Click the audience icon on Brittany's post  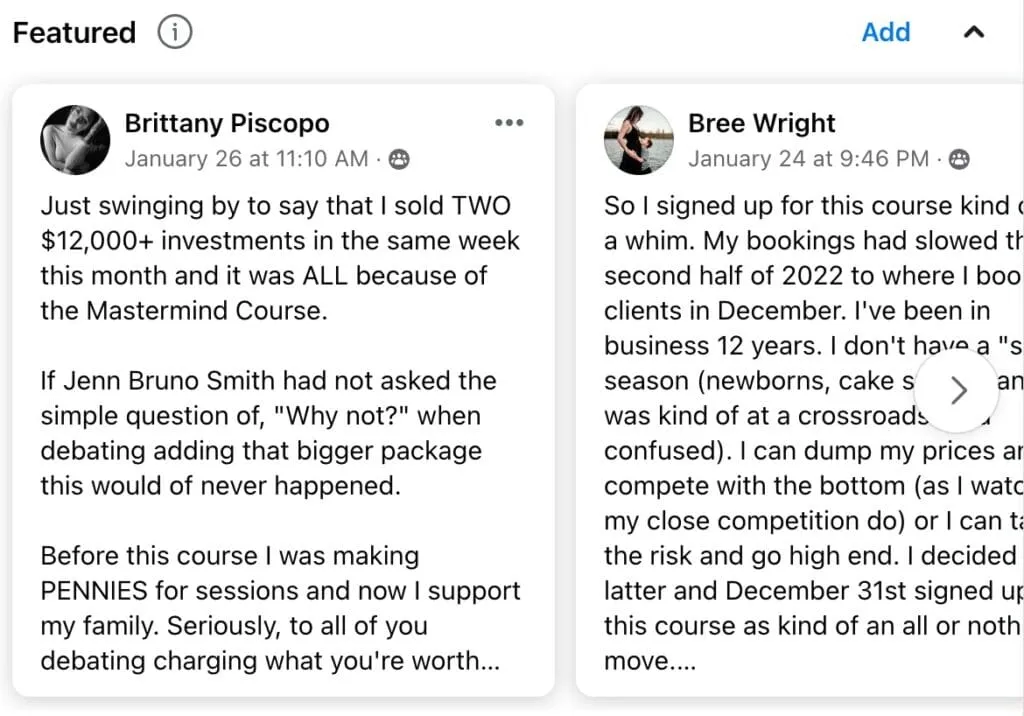[x=399, y=158]
